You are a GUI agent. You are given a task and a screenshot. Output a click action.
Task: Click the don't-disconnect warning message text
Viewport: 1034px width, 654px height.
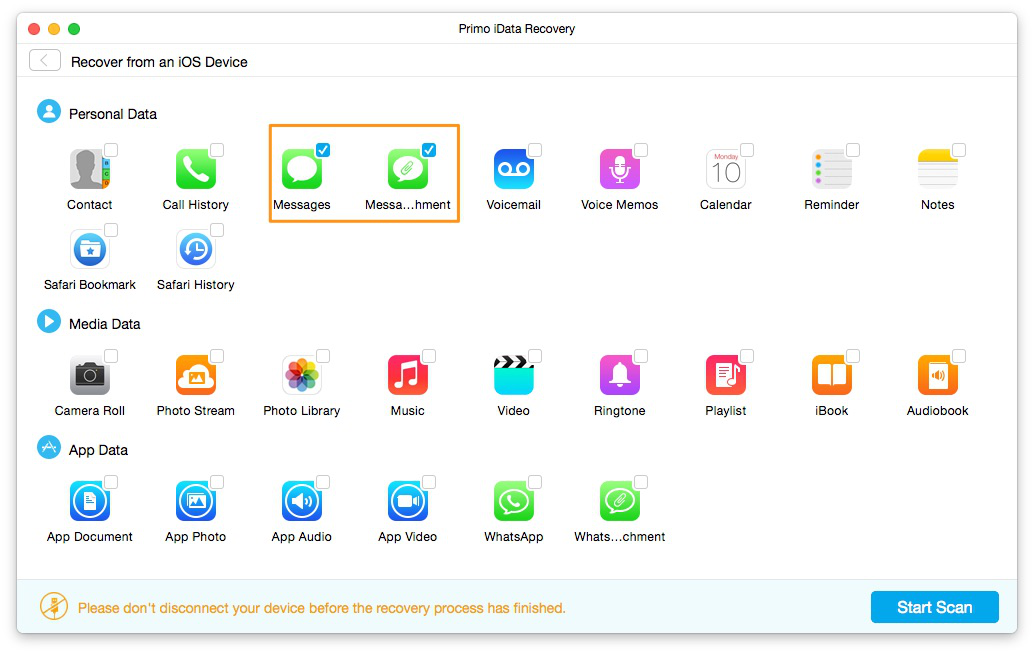click(322, 608)
